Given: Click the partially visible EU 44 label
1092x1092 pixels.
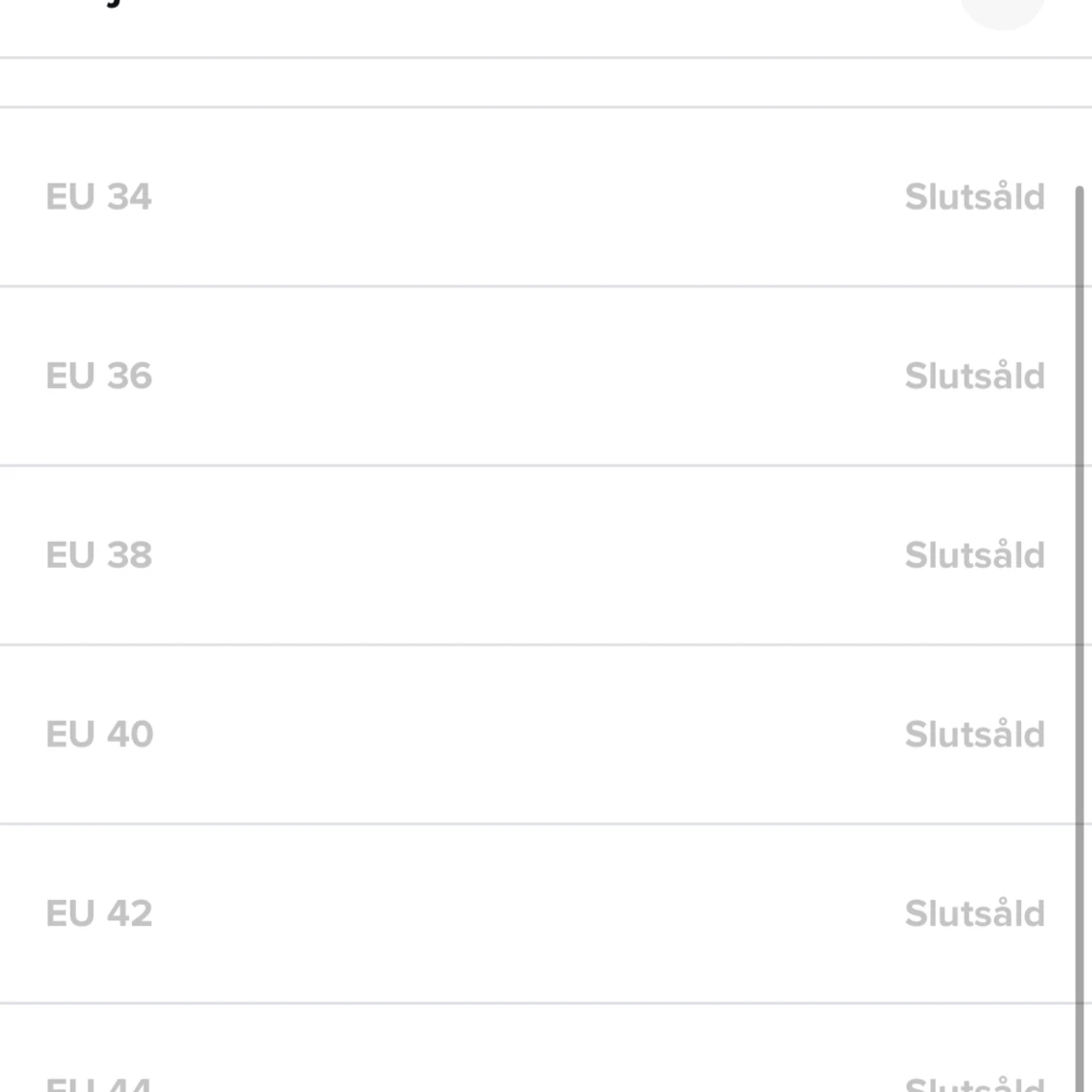Looking at the screenshot, I should pyautogui.click(x=99, y=1083).
